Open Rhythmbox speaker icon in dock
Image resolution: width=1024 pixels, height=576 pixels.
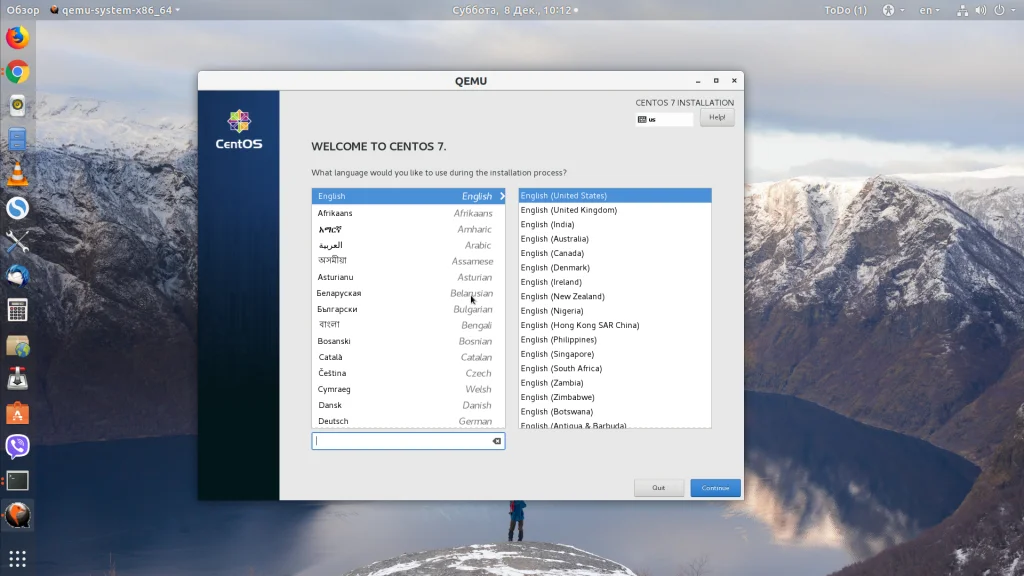point(18,105)
